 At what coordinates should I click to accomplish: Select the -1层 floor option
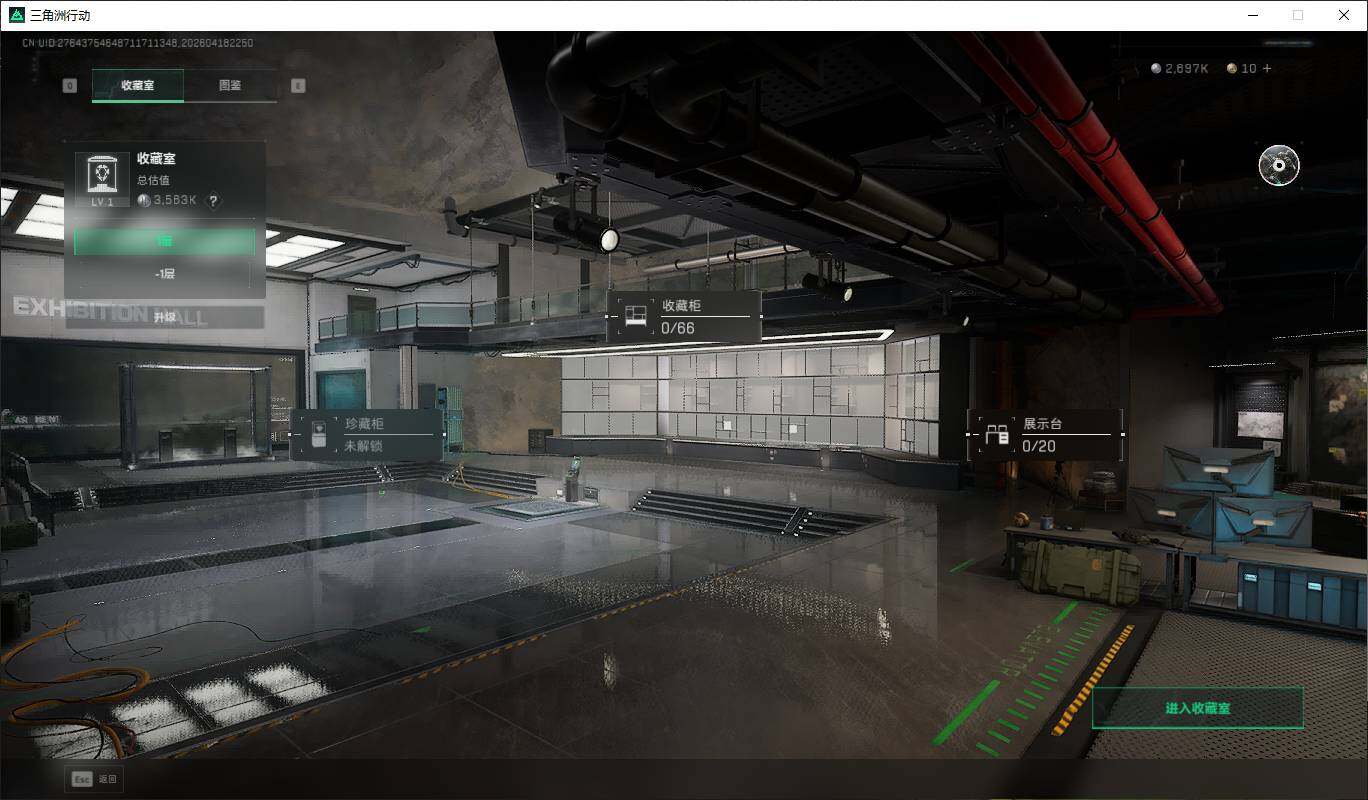165,273
